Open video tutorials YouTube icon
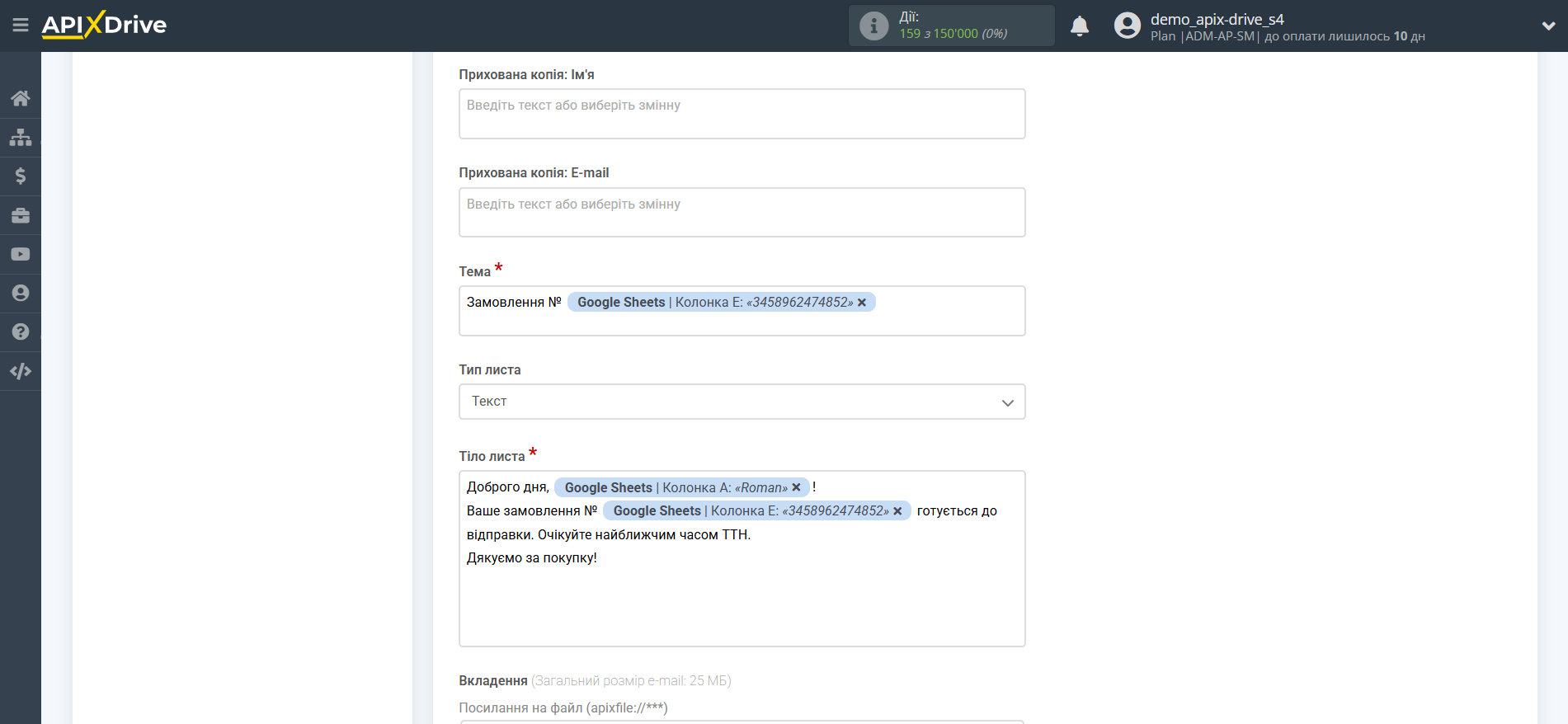1568x724 pixels. 21,254
